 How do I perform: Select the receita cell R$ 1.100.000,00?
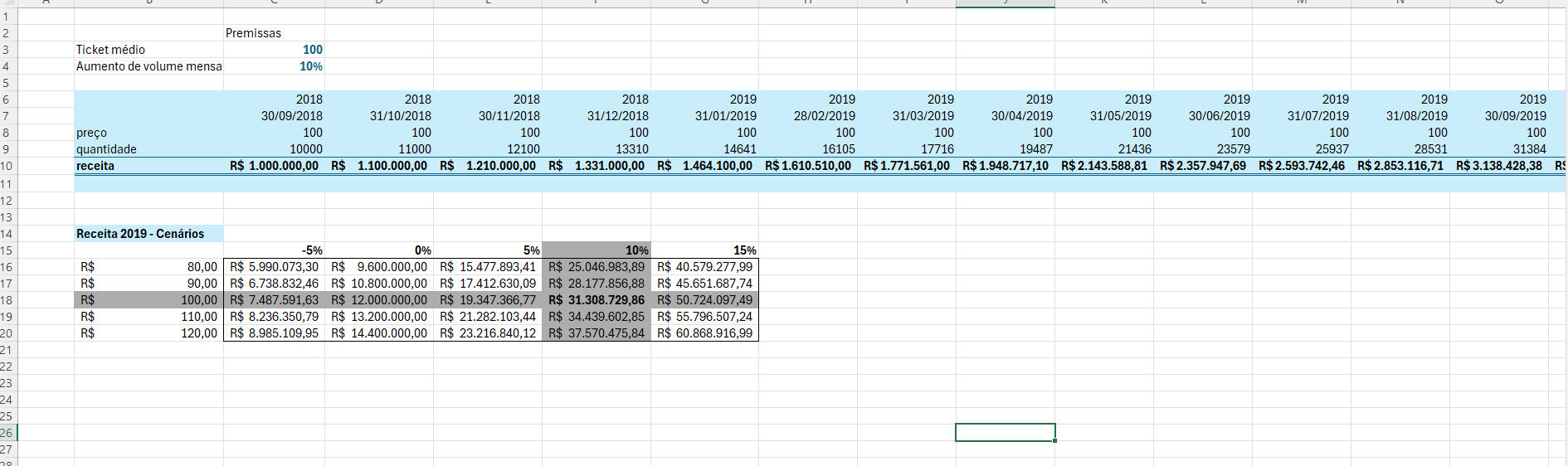click(379, 166)
